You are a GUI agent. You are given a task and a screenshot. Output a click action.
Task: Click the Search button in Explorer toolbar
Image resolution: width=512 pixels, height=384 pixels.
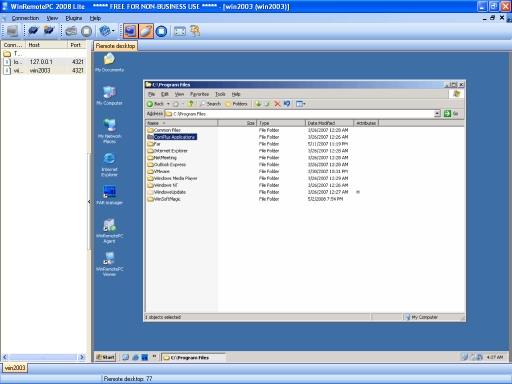coord(210,104)
